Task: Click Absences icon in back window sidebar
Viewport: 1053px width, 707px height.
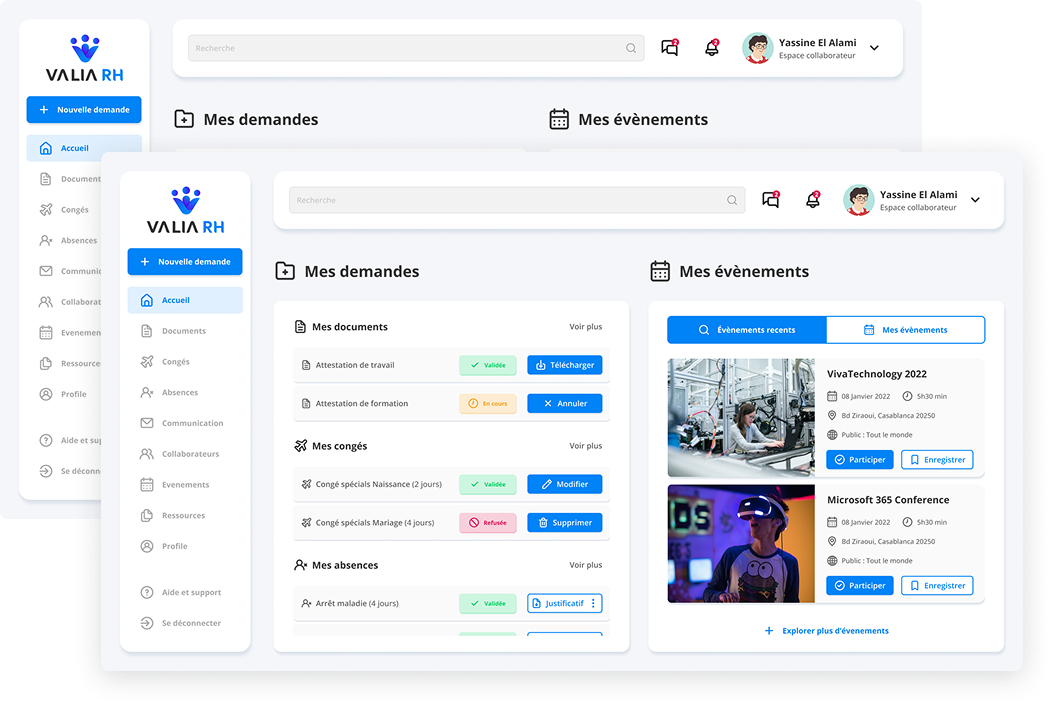Action: [46, 240]
